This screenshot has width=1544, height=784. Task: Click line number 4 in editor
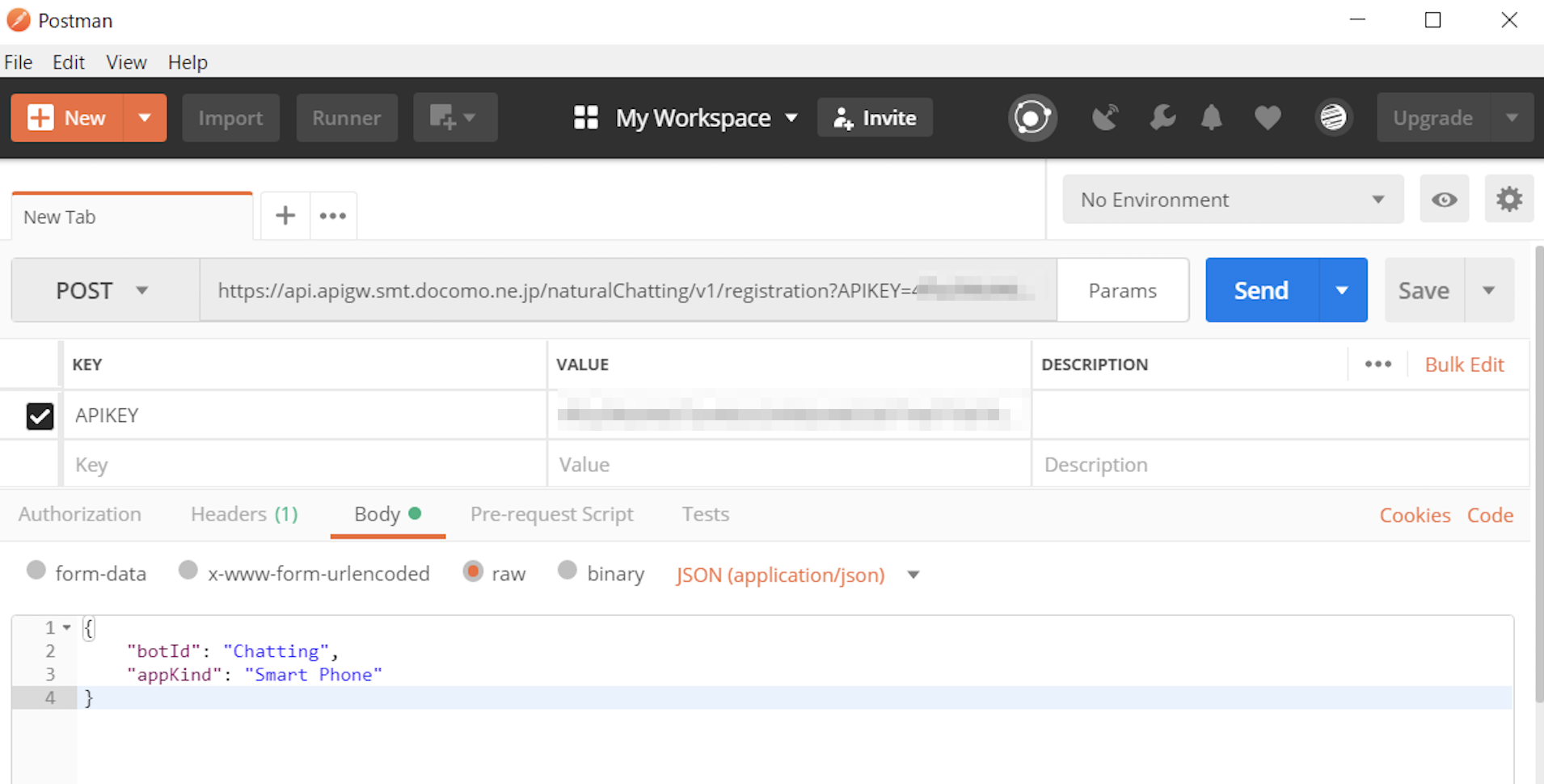click(50, 698)
